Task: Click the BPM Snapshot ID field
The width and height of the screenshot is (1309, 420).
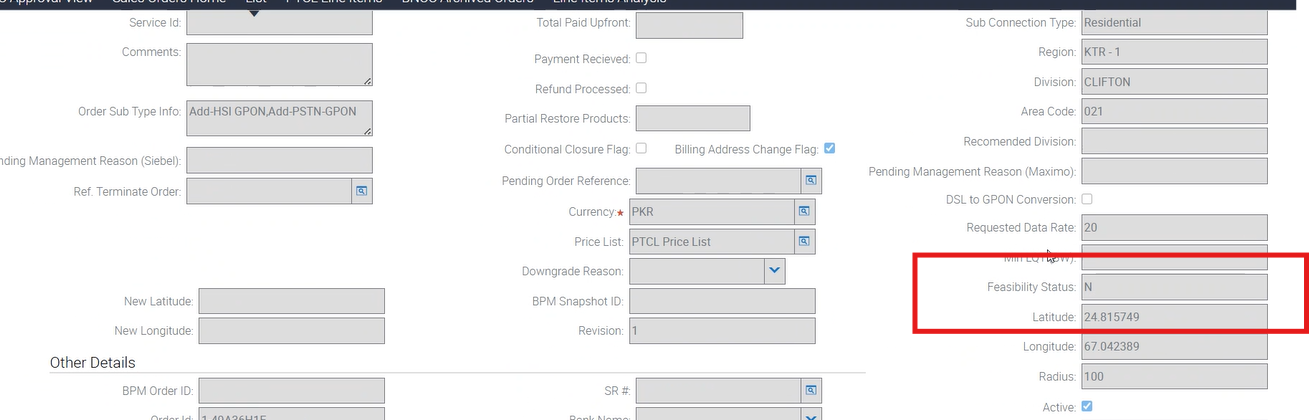Action: coord(721,301)
